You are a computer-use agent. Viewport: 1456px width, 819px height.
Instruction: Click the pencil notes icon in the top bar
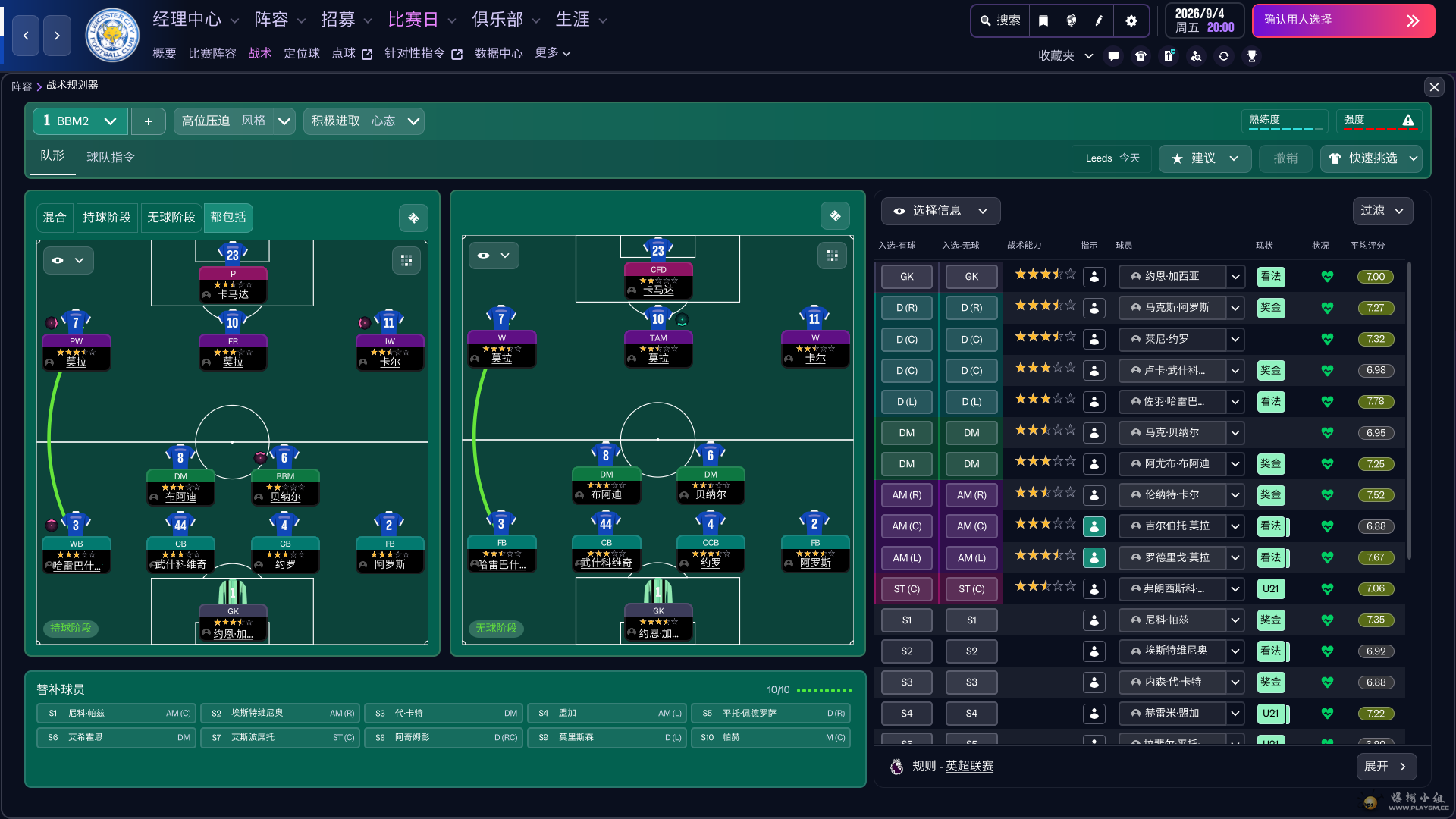(x=1098, y=20)
